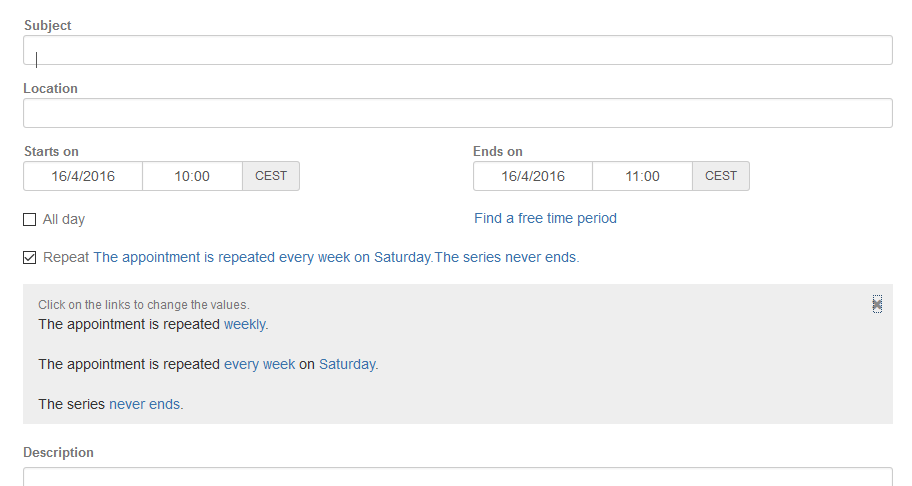Open the start date 16/4/2016 field
The image size is (912, 486).
click(83, 176)
